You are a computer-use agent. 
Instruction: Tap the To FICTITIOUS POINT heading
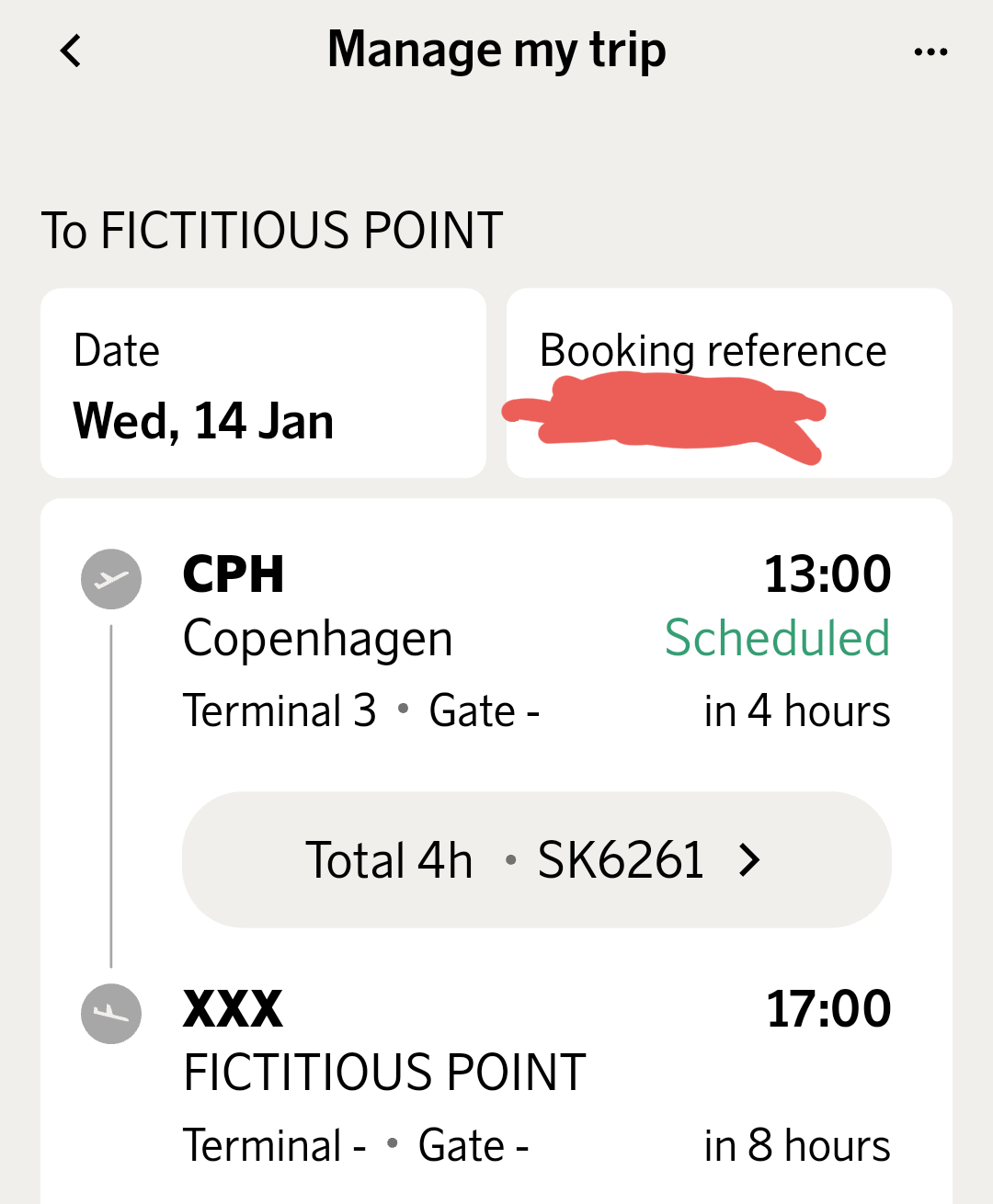coord(272,230)
